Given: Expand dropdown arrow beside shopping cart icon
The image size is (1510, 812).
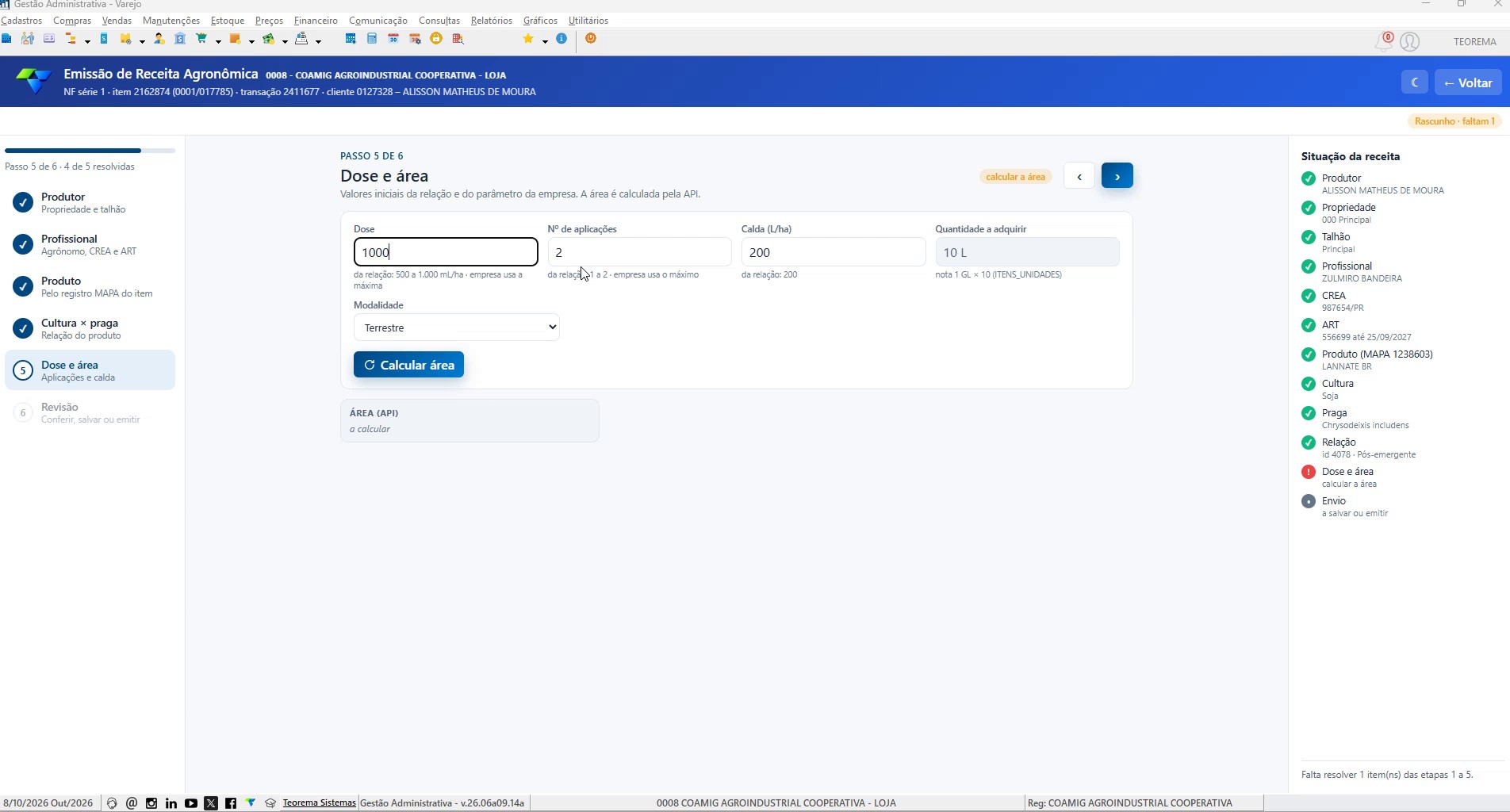Looking at the screenshot, I should [x=218, y=41].
